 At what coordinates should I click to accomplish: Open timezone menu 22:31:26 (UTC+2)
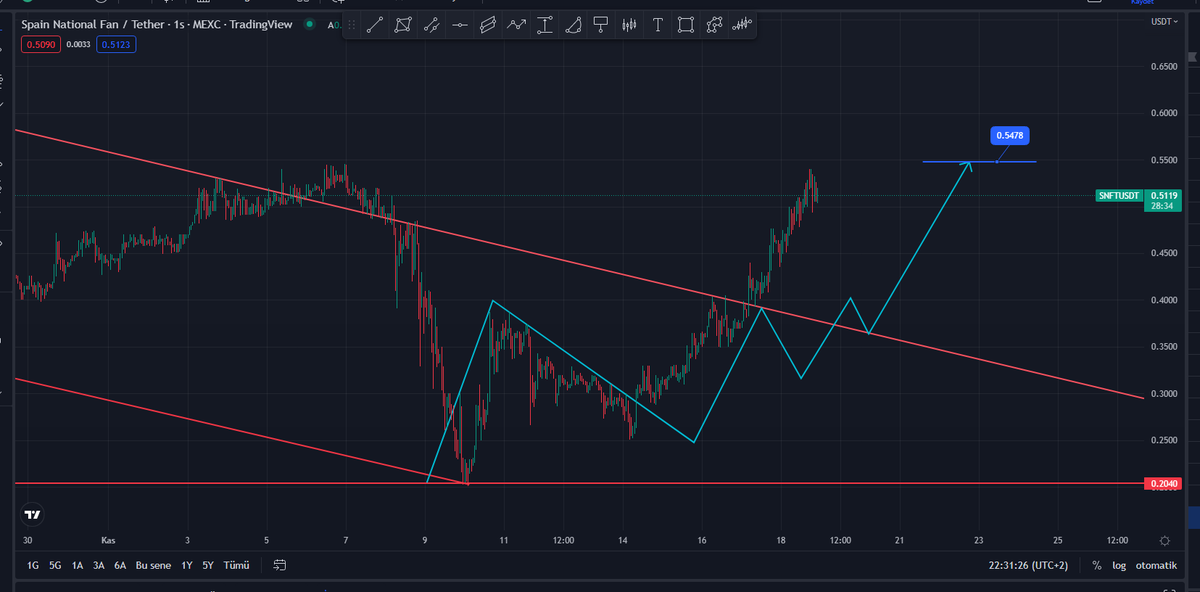(1028, 565)
